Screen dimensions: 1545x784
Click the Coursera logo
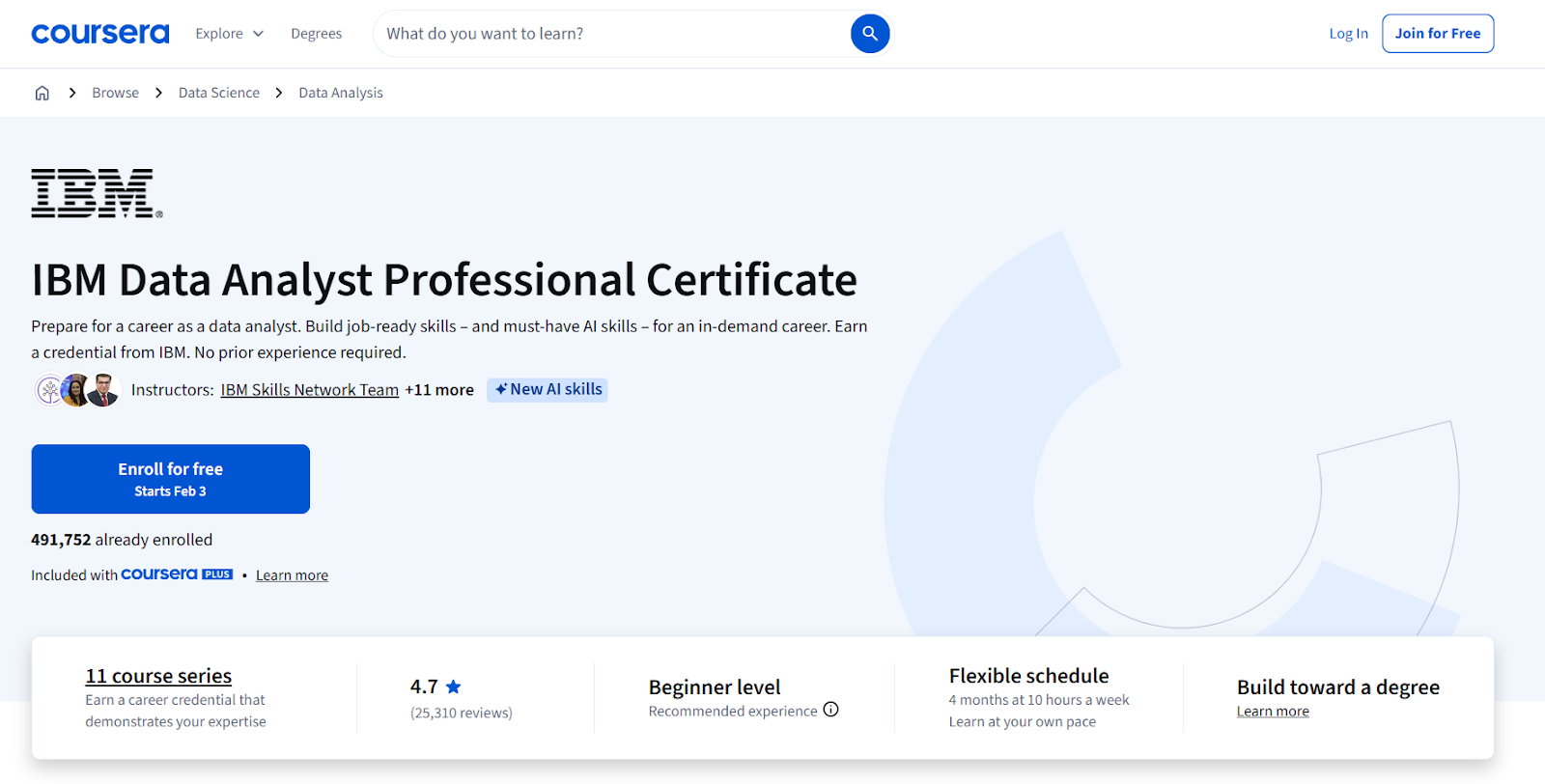point(100,34)
